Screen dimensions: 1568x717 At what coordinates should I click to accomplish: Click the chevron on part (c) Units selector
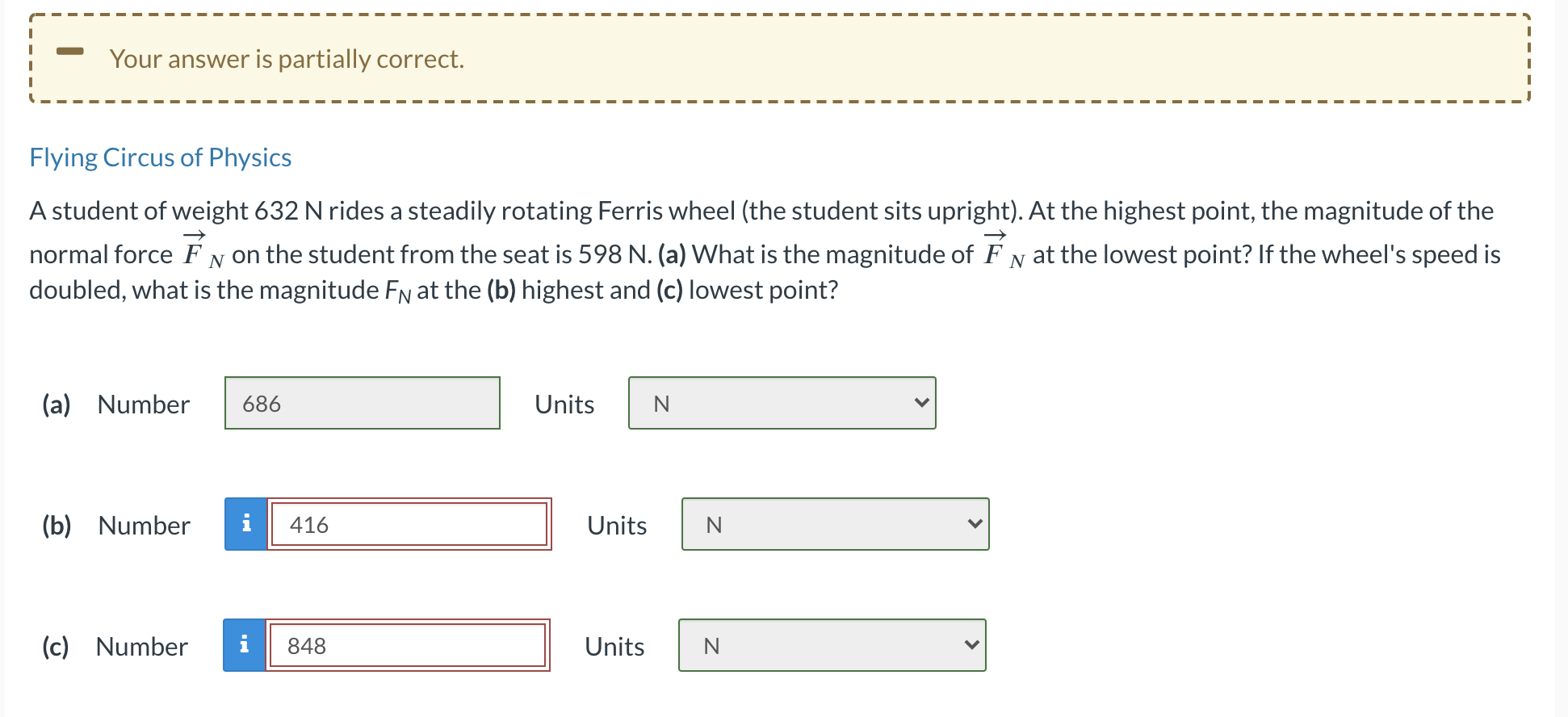[x=973, y=645]
